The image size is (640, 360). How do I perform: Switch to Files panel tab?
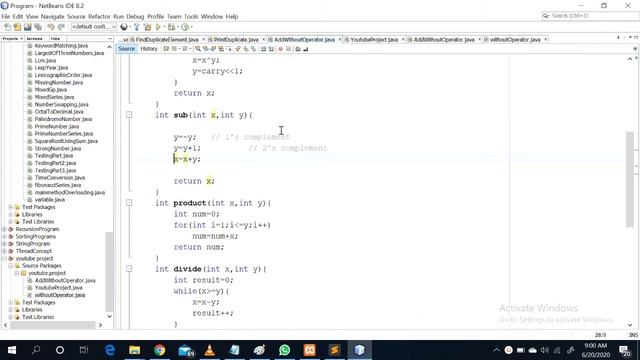coord(56,39)
